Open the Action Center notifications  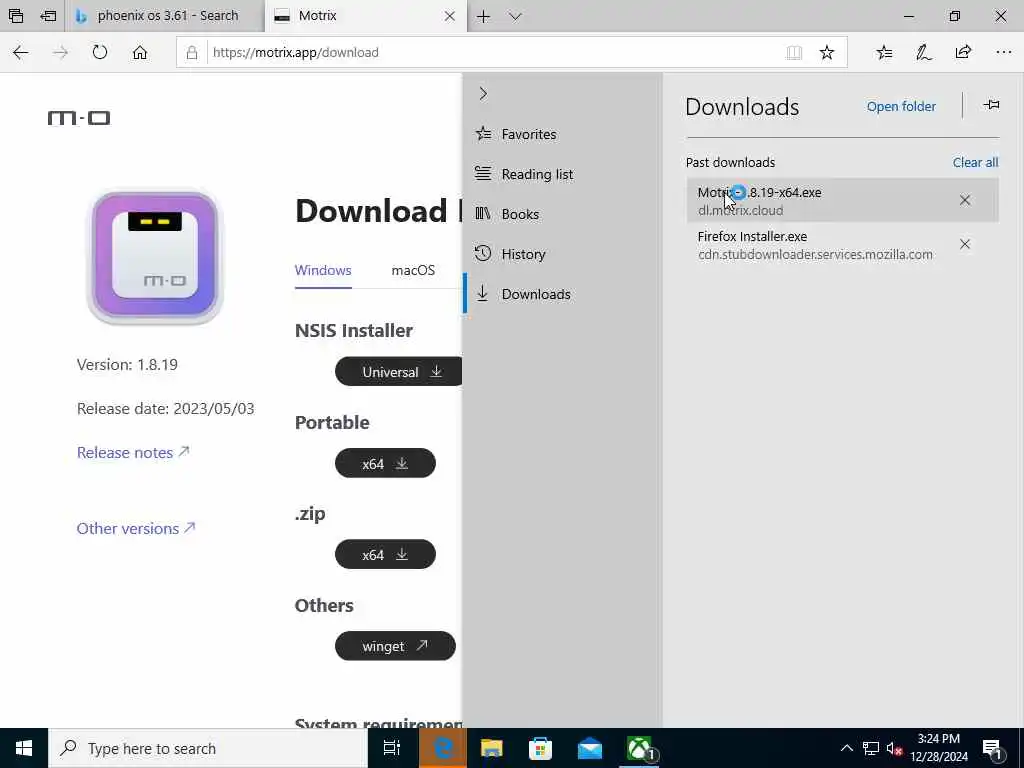[x=993, y=750]
